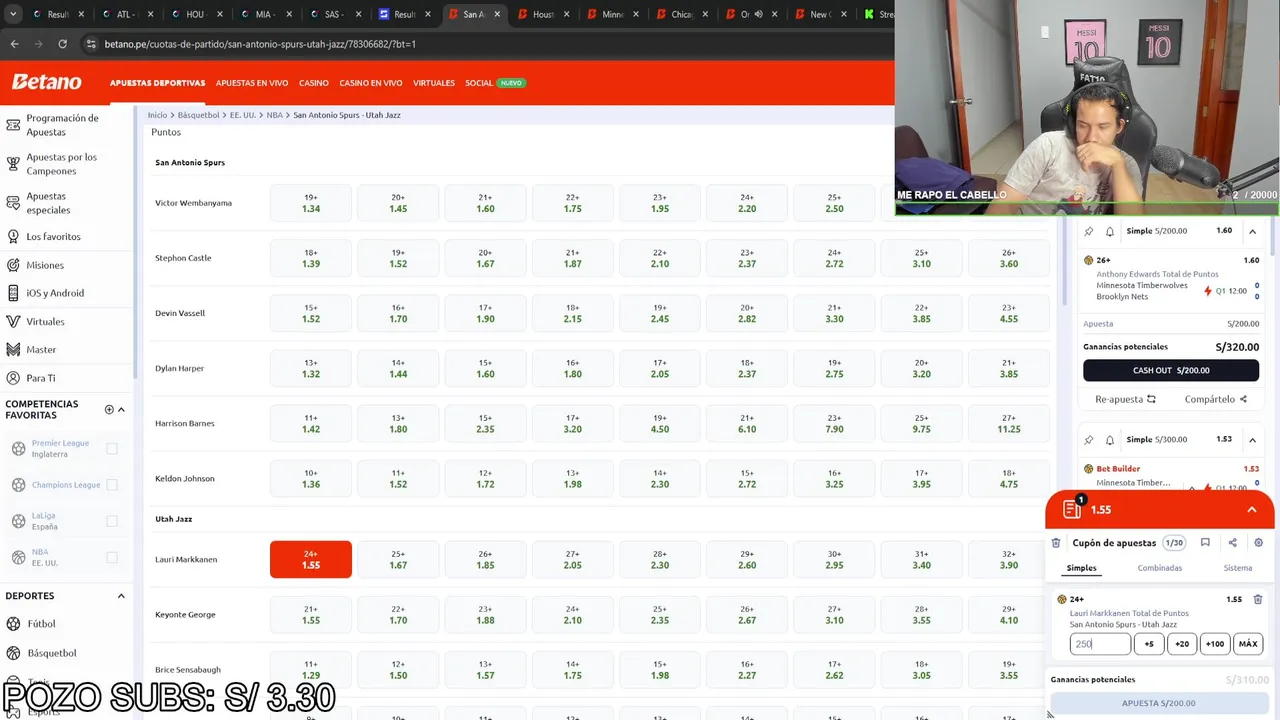Collapse the Deportes section
The width and height of the screenshot is (1280, 720).
click(121, 596)
